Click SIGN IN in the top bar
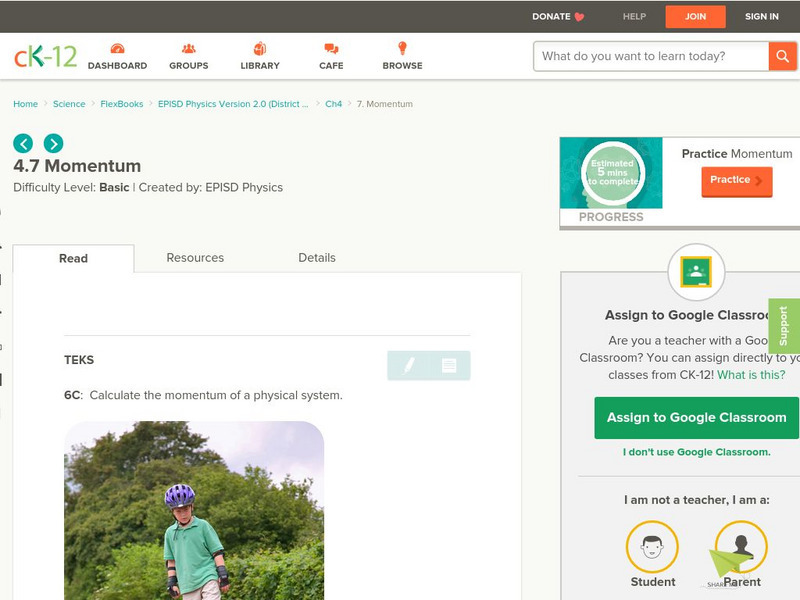 pos(762,16)
